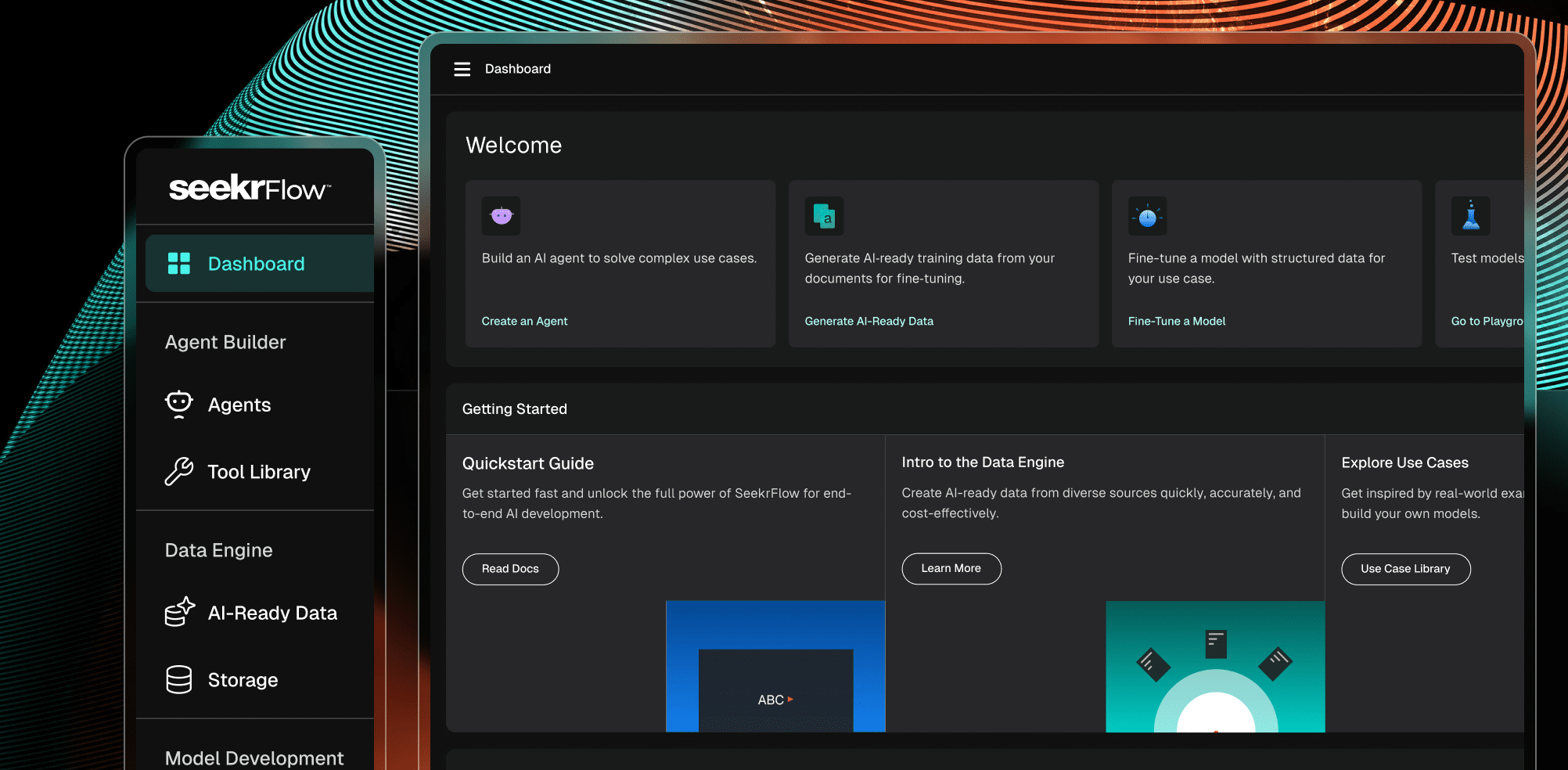Click the AI-Ready Data sparkle icon
This screenshot has width=1568, height=770.
click(x=179, y=613)
